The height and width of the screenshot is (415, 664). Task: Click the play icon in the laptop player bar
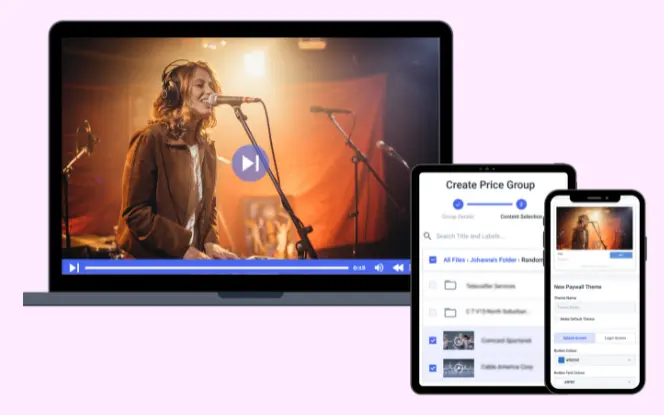(x=74, y=268)
